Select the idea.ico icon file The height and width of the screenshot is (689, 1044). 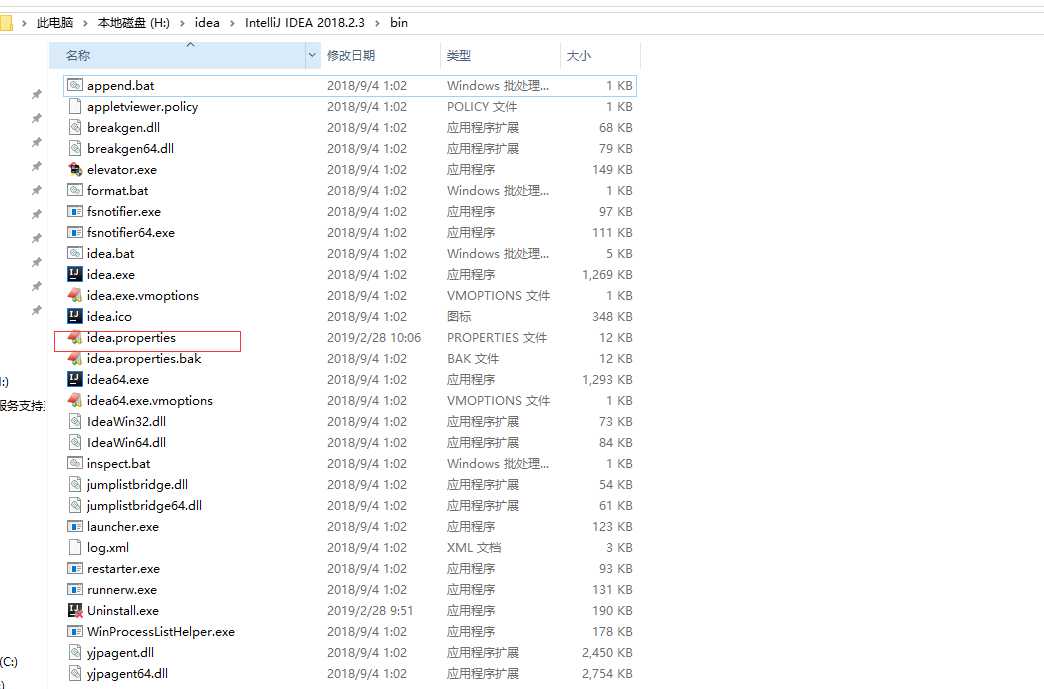point(75,316)
